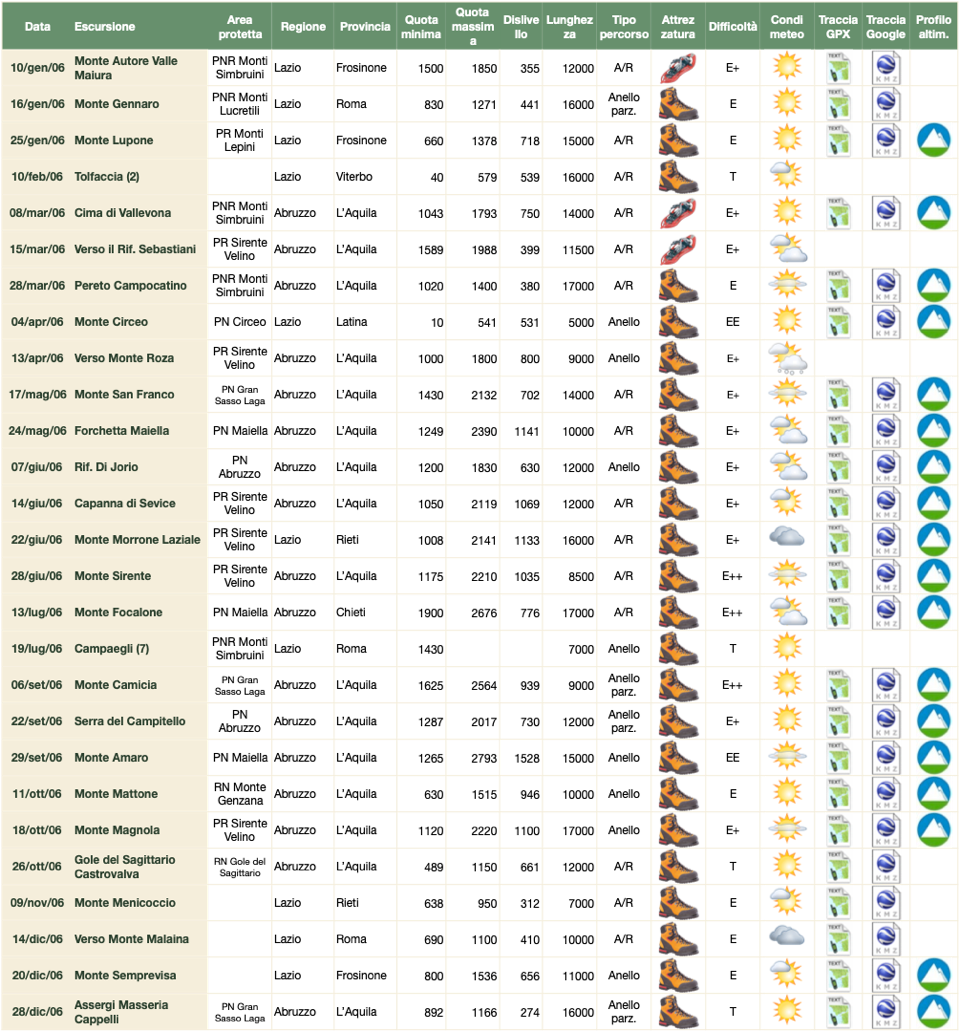
Task: Click the Provincia column header
Action: (x=365, y=27)
